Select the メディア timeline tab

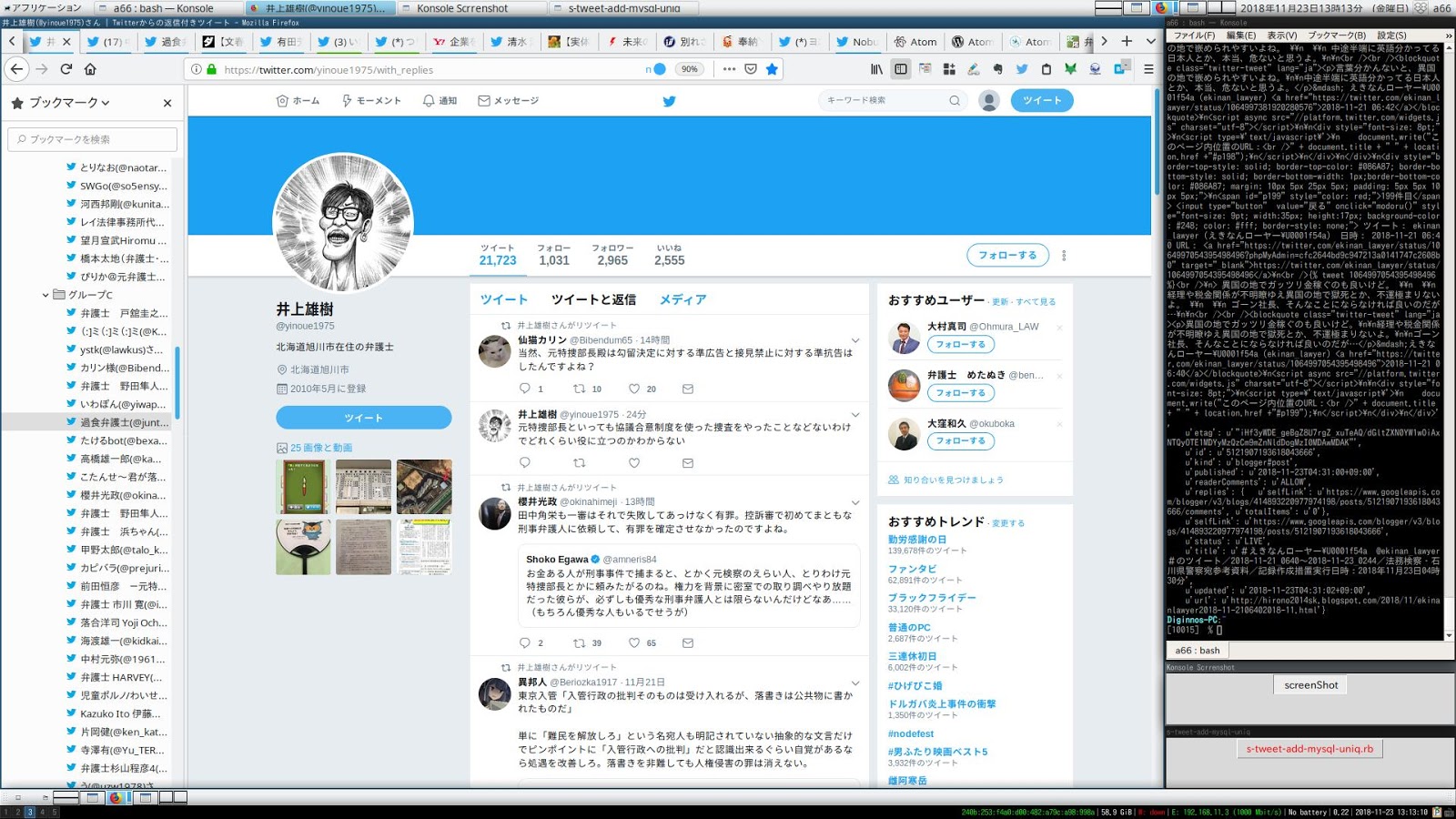coord(682,299)
